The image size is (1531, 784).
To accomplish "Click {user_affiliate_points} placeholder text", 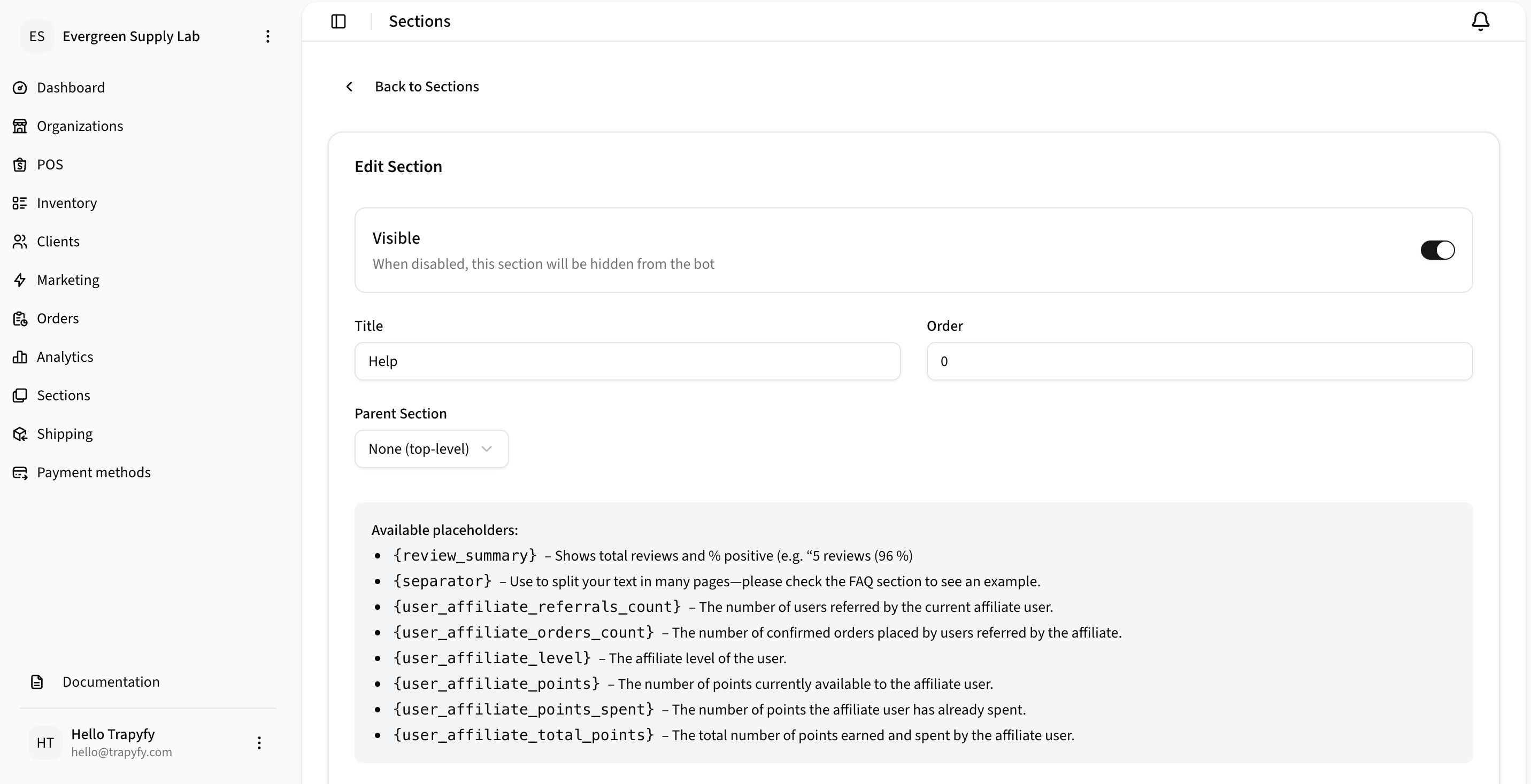I will 496,684.
